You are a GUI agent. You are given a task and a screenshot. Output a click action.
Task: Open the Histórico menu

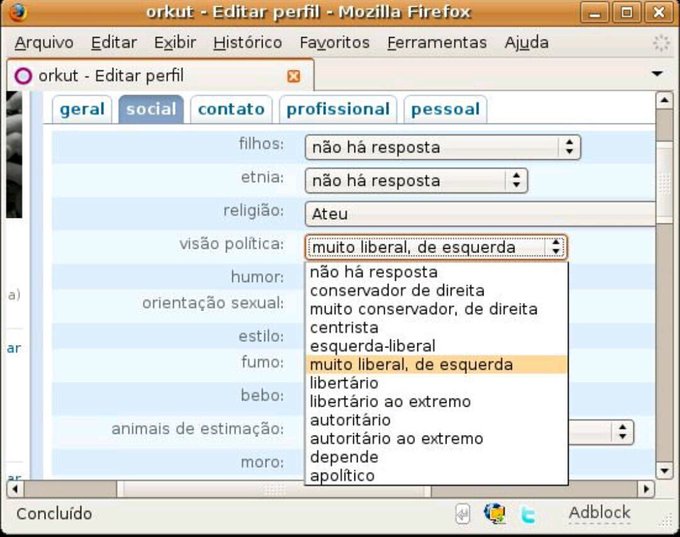coord(248,43)
